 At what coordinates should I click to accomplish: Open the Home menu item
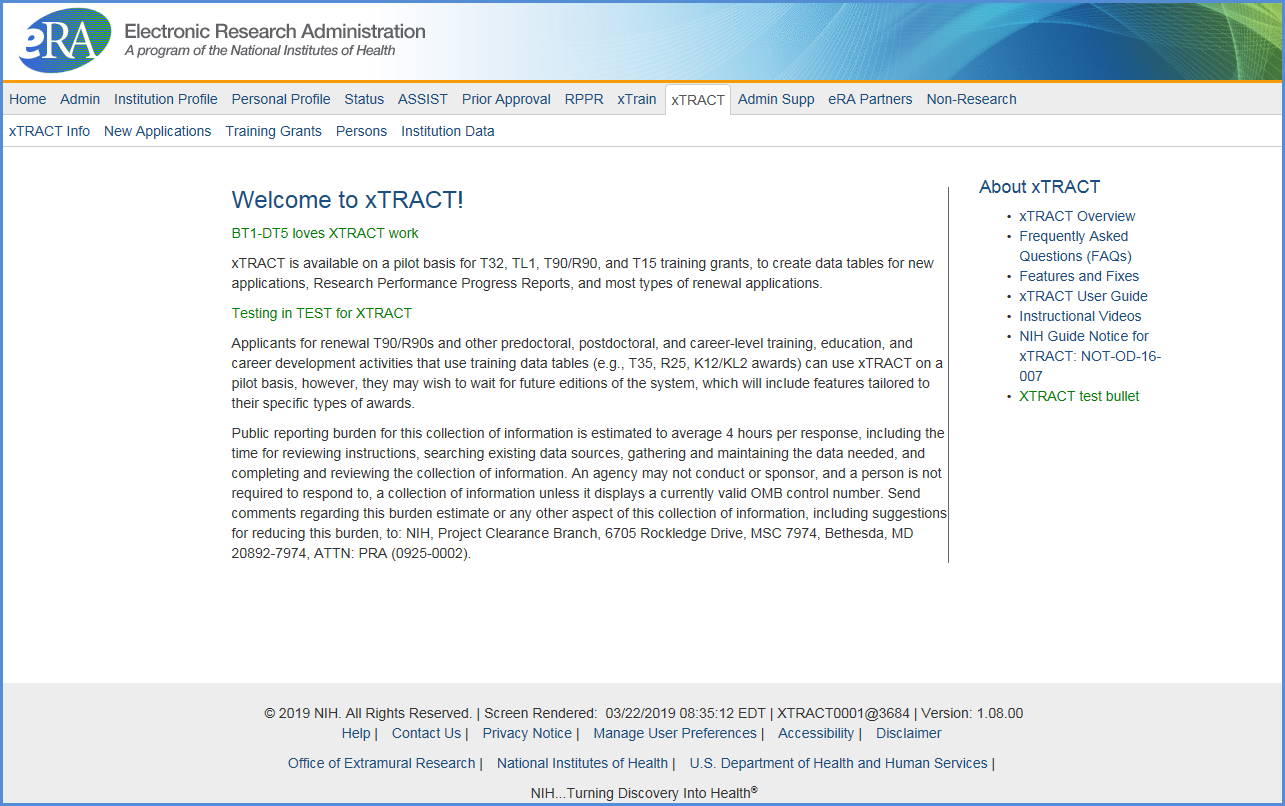(28, 99)
